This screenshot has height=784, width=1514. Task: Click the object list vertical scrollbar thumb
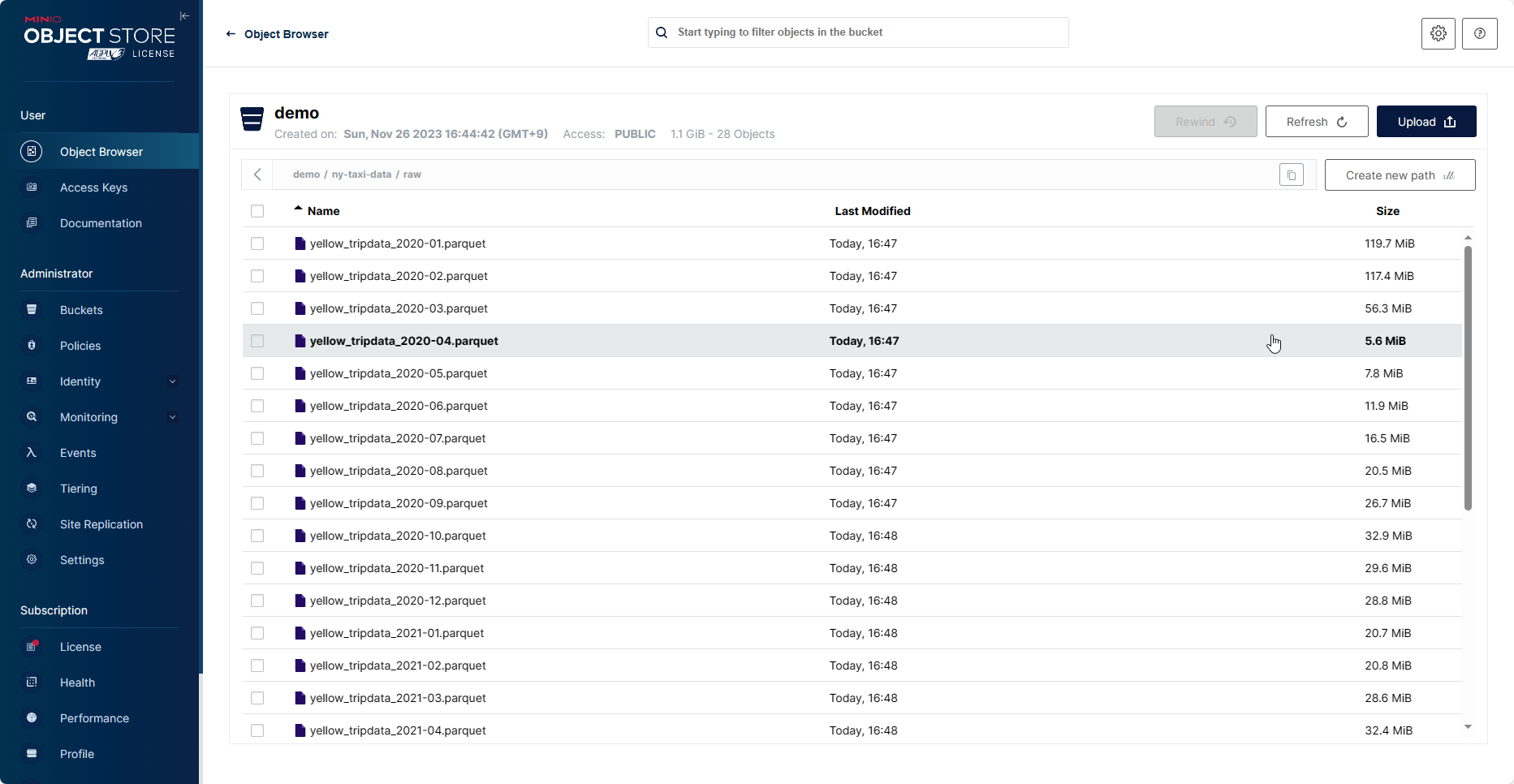tap(1468, 377)
